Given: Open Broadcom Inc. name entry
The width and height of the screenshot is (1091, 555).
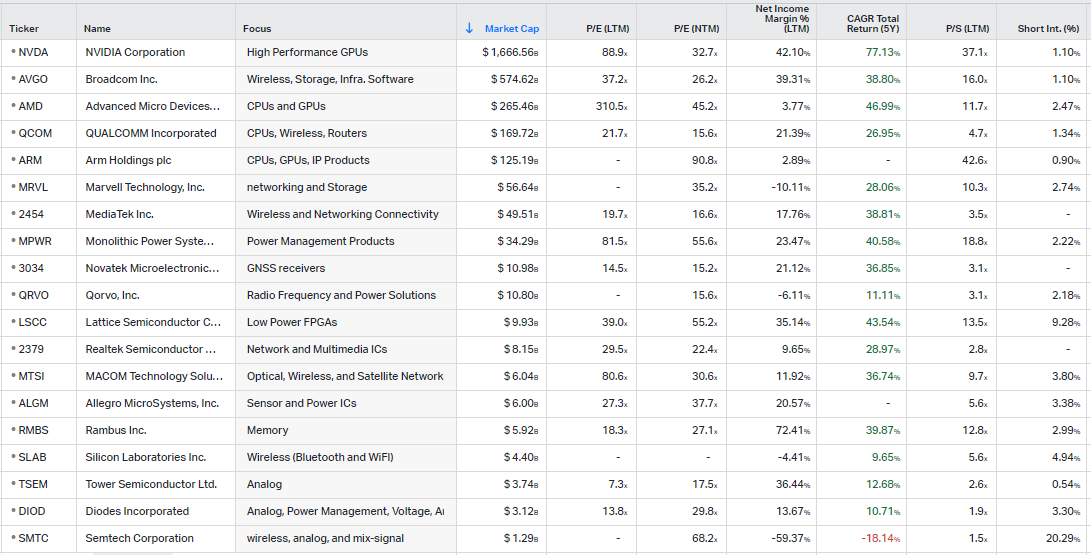Looking at the screenshot, I should [121, 79].
